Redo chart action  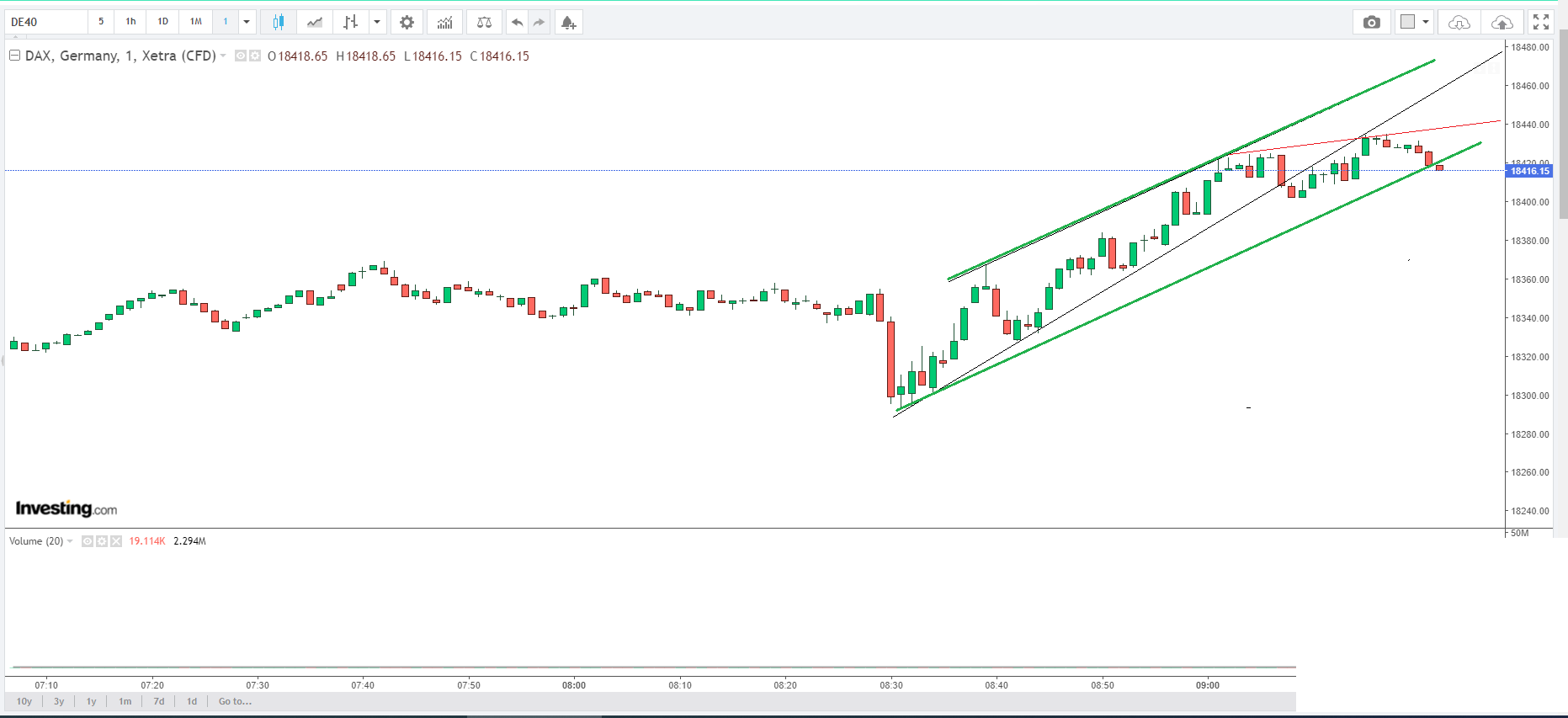(539, 22)
